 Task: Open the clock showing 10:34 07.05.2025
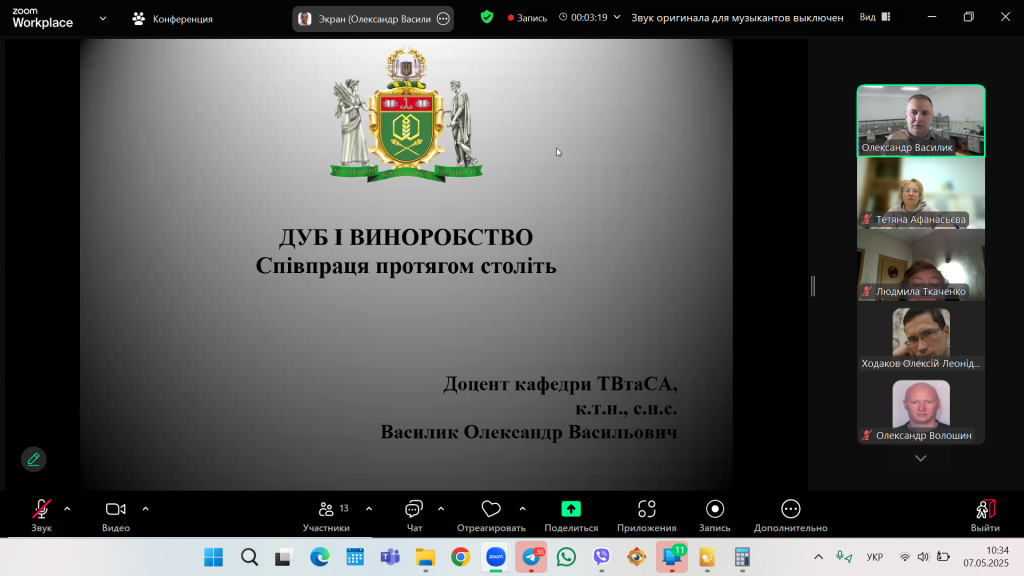pos(986,556)
